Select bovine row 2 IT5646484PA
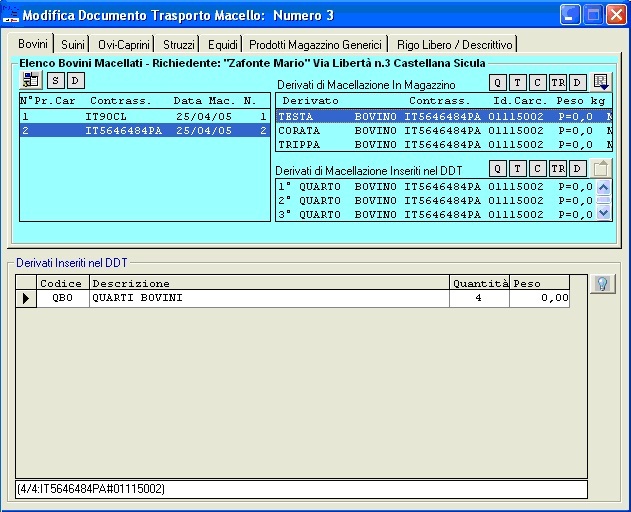 tap(145, 130)
